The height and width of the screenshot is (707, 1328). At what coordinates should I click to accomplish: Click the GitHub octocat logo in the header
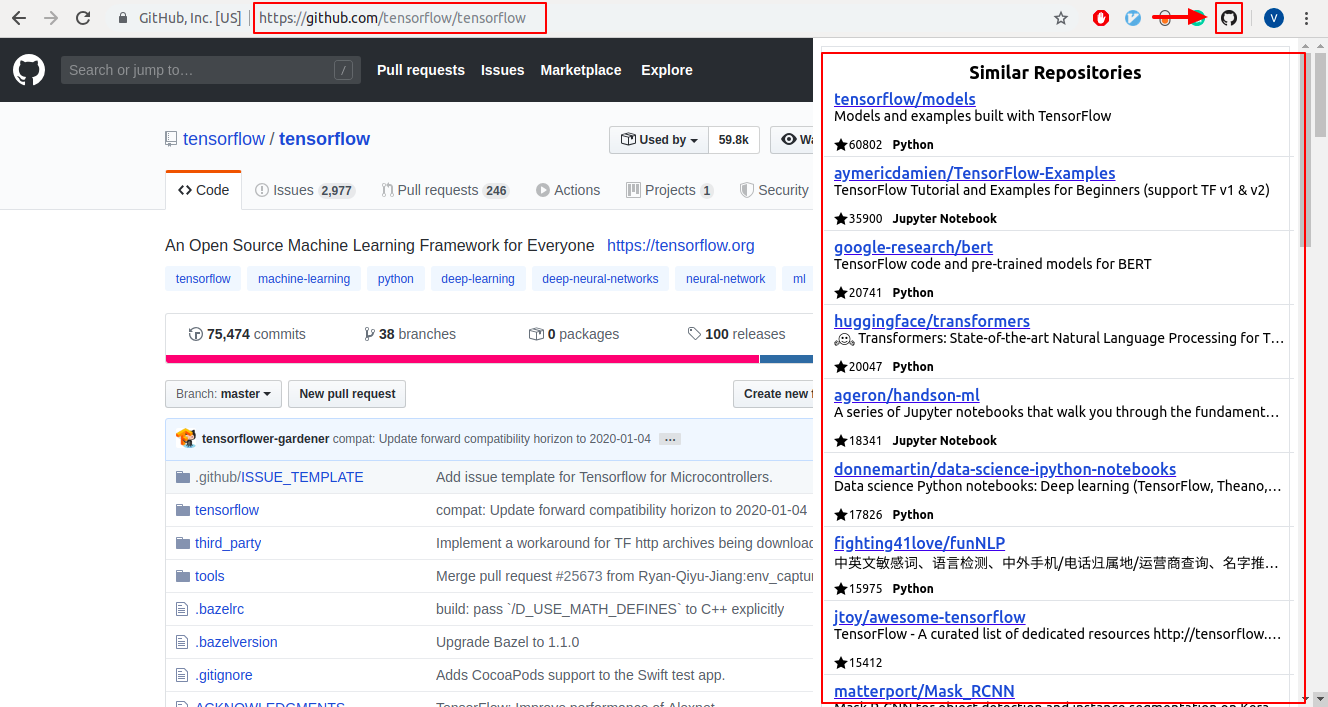[28, 69]
